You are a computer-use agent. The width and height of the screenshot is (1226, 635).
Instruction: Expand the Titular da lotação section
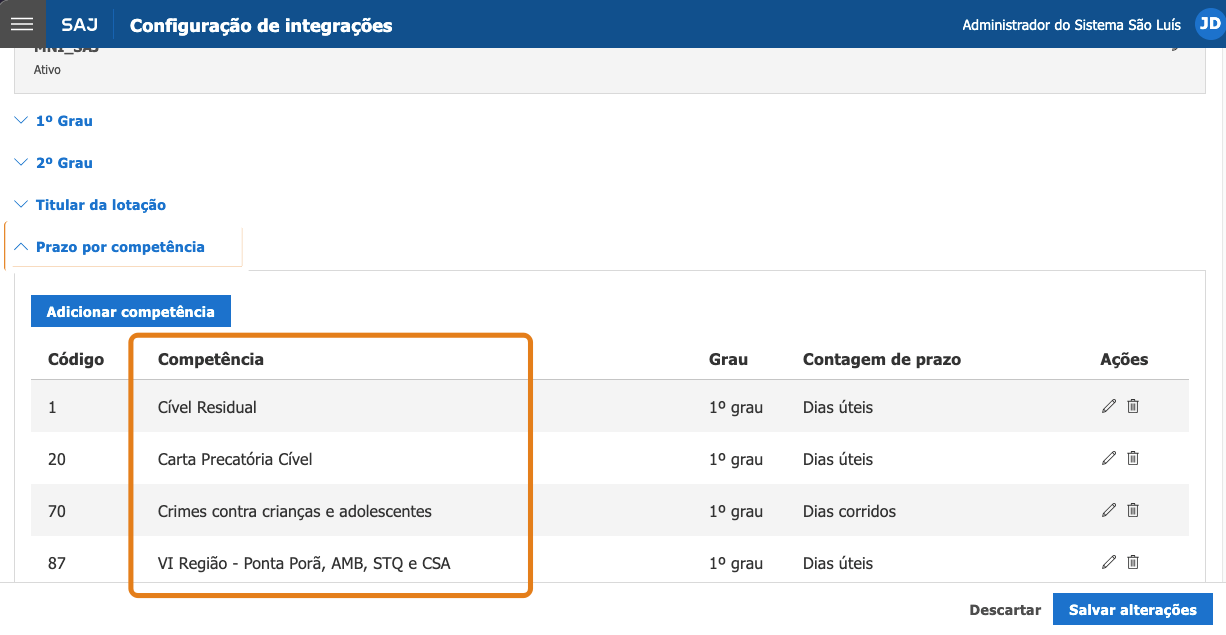pyautogui.click(x=91, y=205)
